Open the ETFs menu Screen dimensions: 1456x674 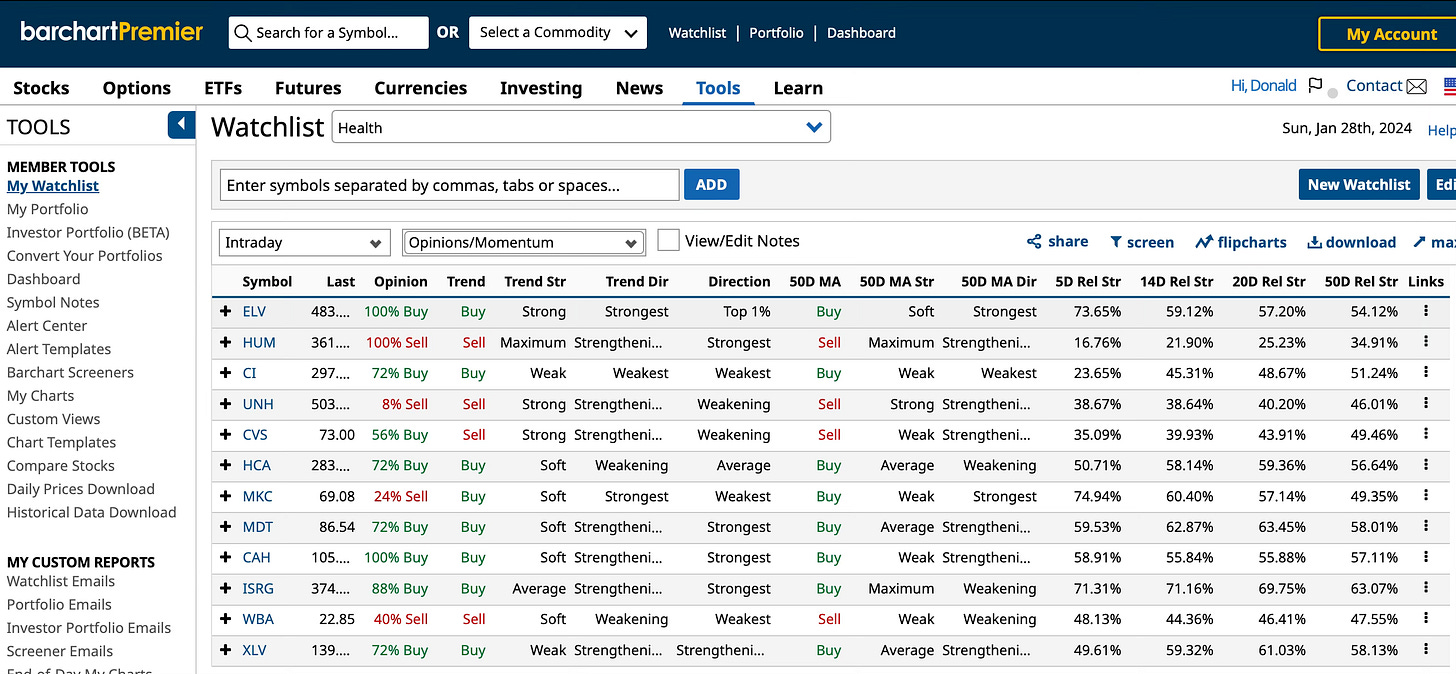coord(223,88)
